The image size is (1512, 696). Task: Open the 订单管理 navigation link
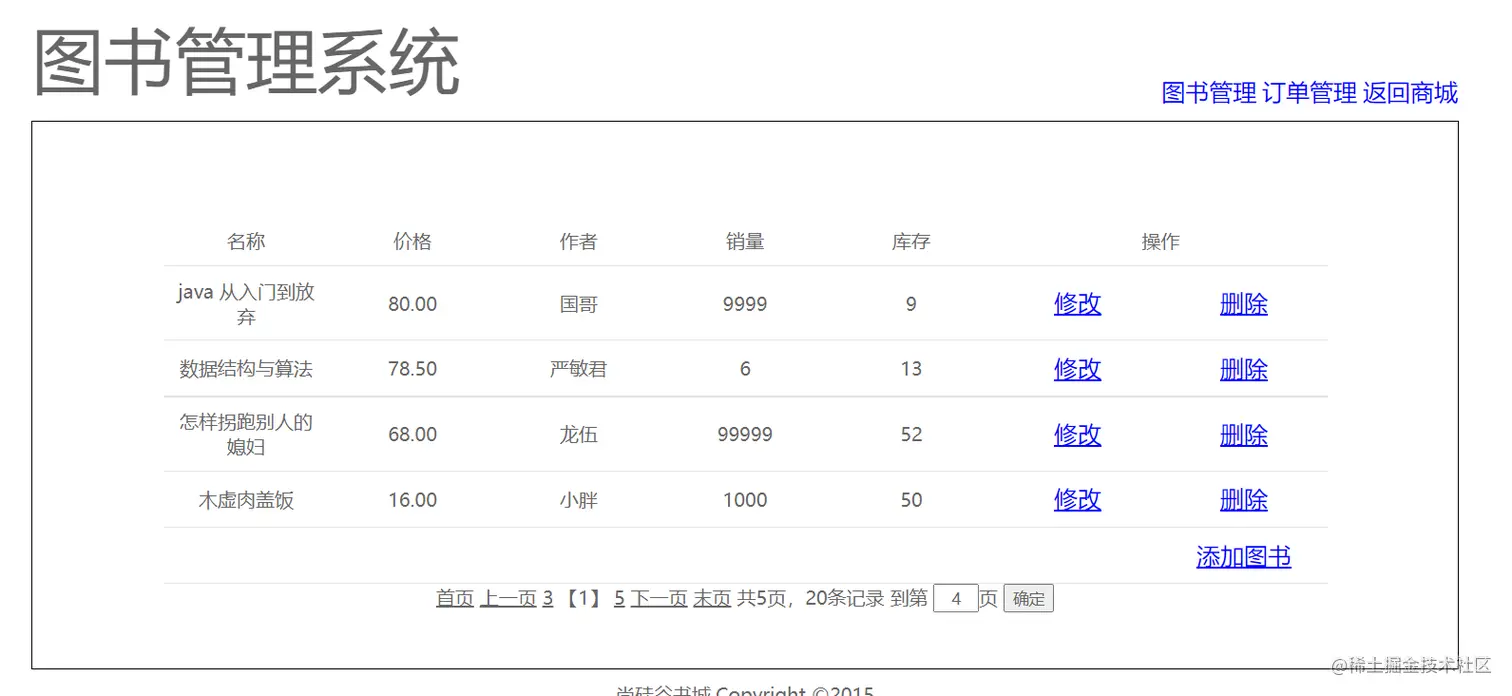pyautogui.click(x=1309, y=93)
